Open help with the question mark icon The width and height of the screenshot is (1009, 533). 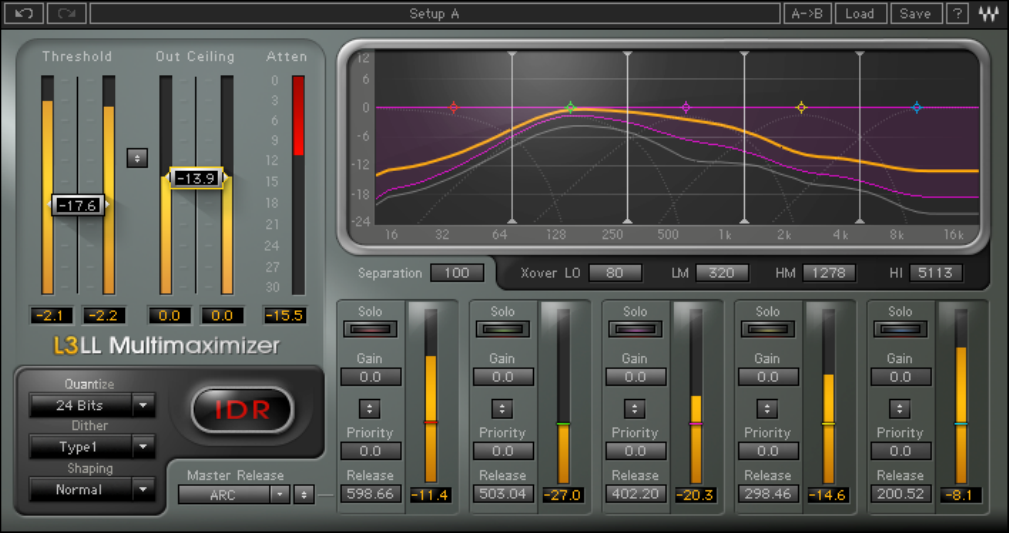click(x=957, y=13)
